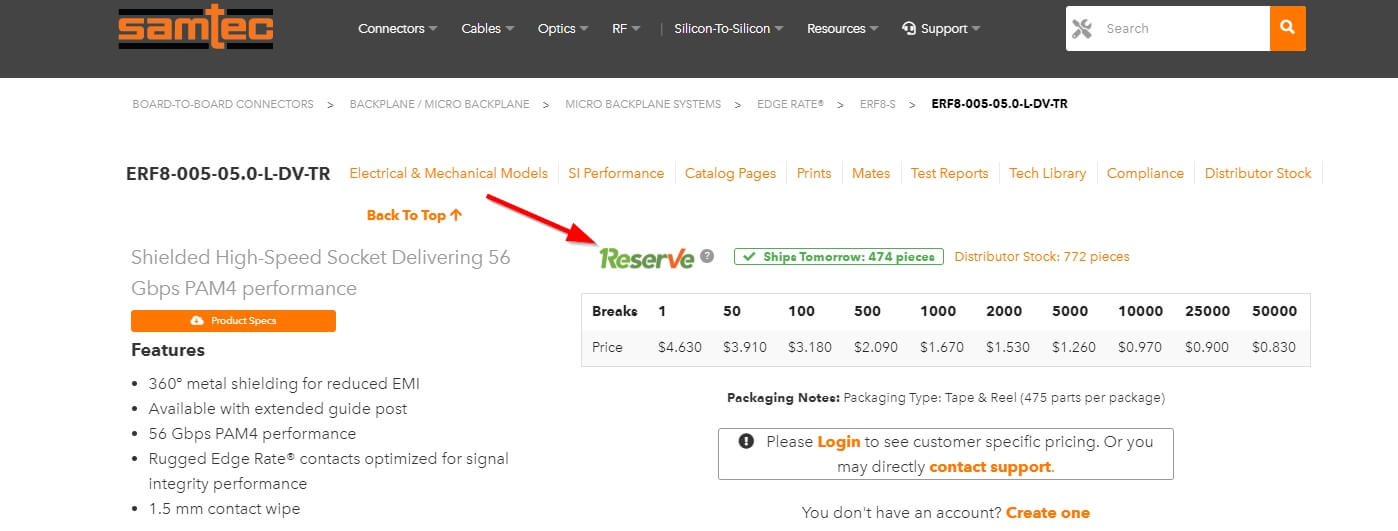Click the Reserve logo
The width and height of the screenshot is (1398, 531).
tap(646, 257)
